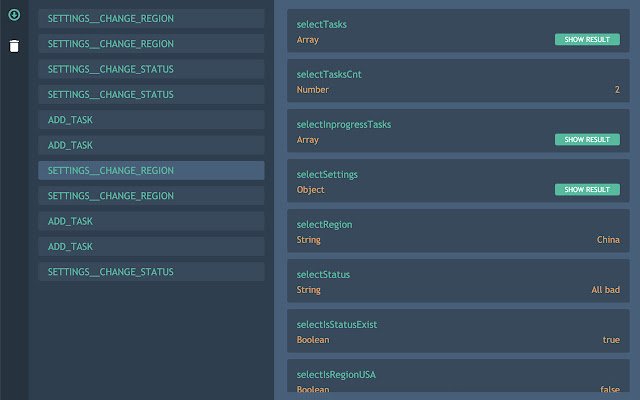
Task: Show result for selectInprogressTasks
Action: pos(587,140)
